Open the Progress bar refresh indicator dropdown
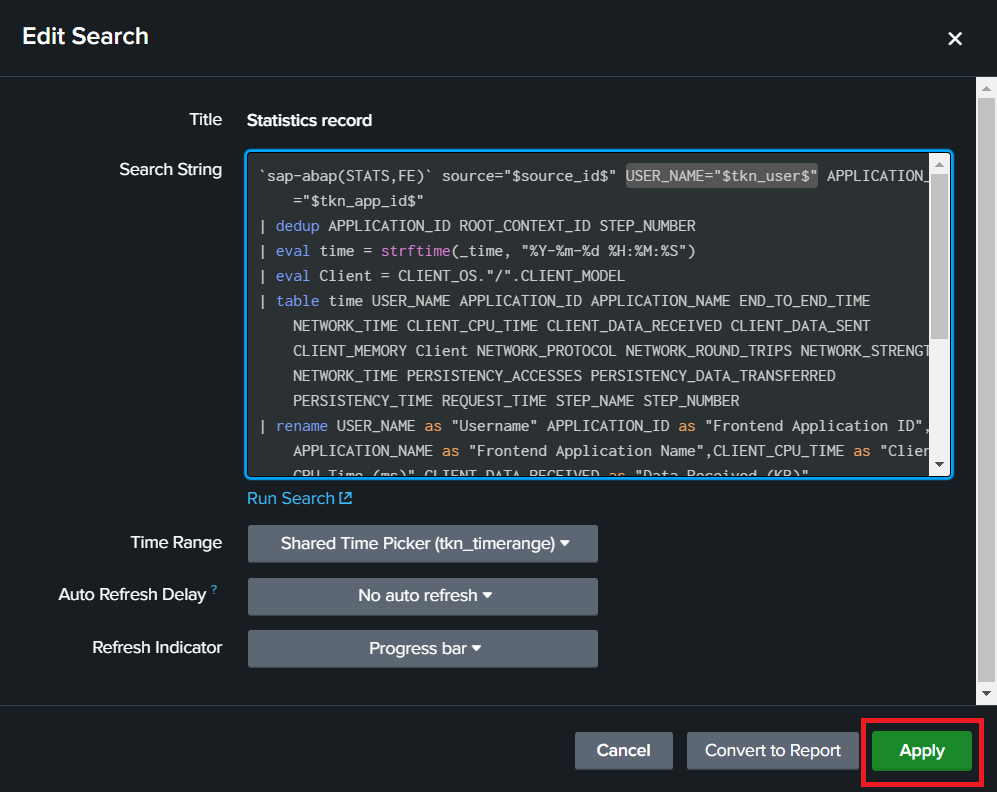 click(422, 648)
